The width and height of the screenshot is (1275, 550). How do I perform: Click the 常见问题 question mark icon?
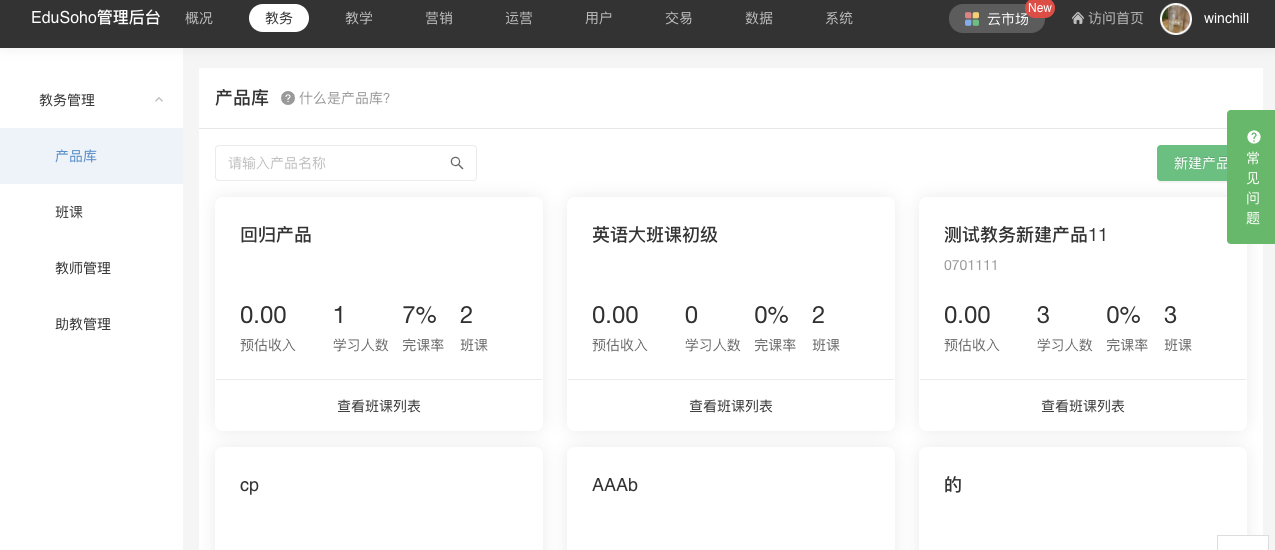pos(1253,136)
